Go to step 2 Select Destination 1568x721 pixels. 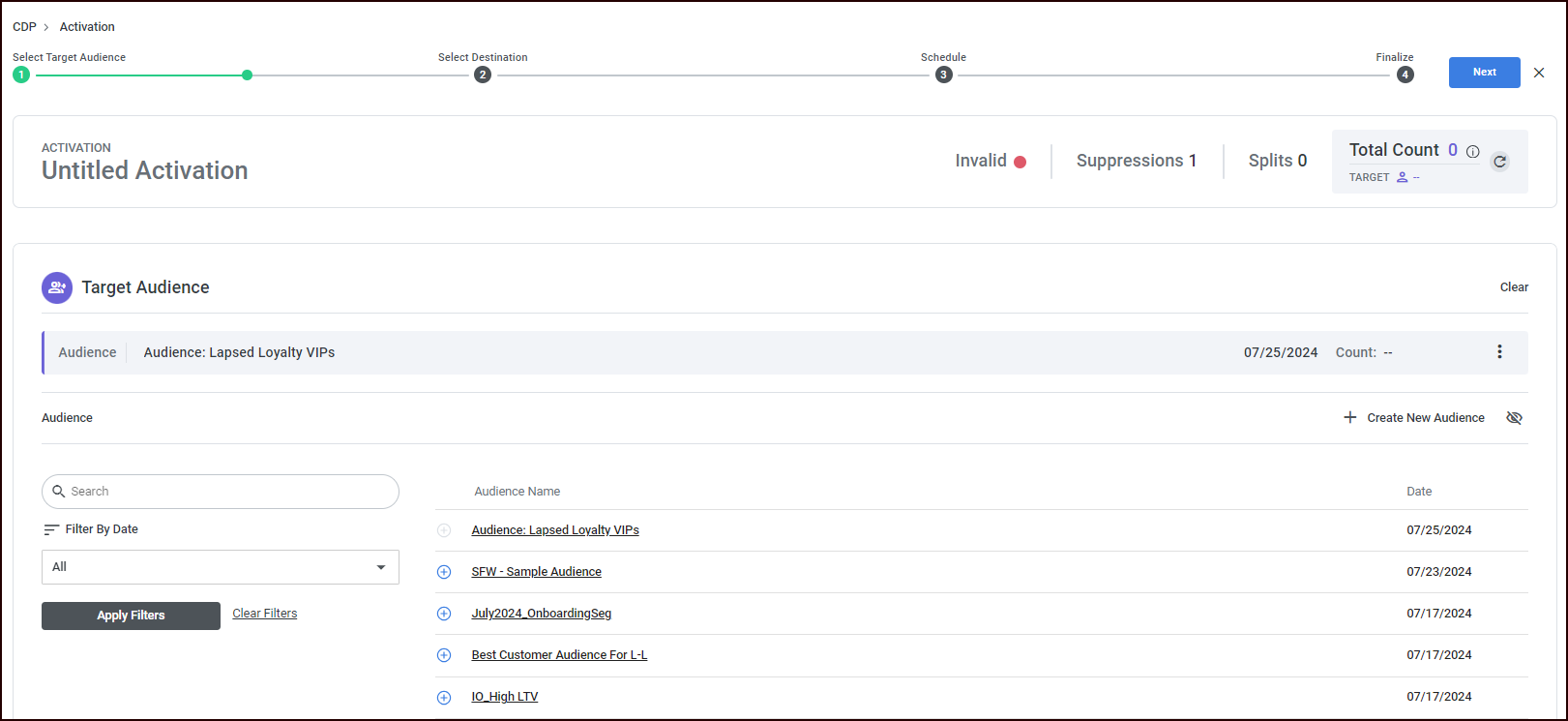(483, 75)
